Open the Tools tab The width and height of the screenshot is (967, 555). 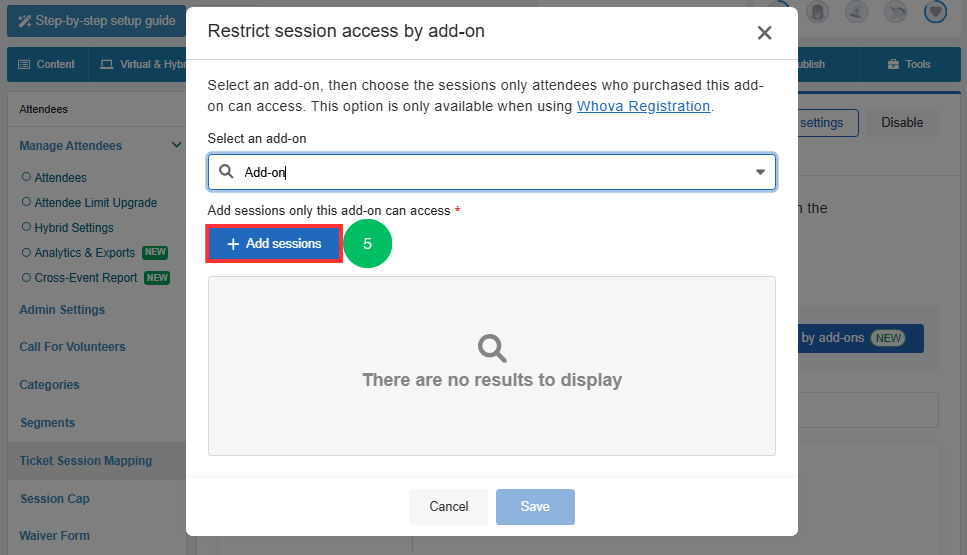[x=909, y=64]
